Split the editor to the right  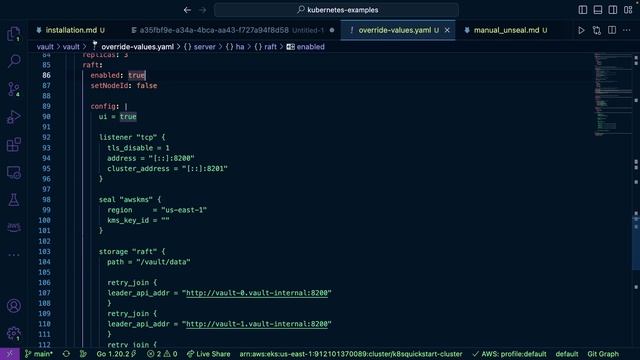pyautogui.click(x=612, y=30)
